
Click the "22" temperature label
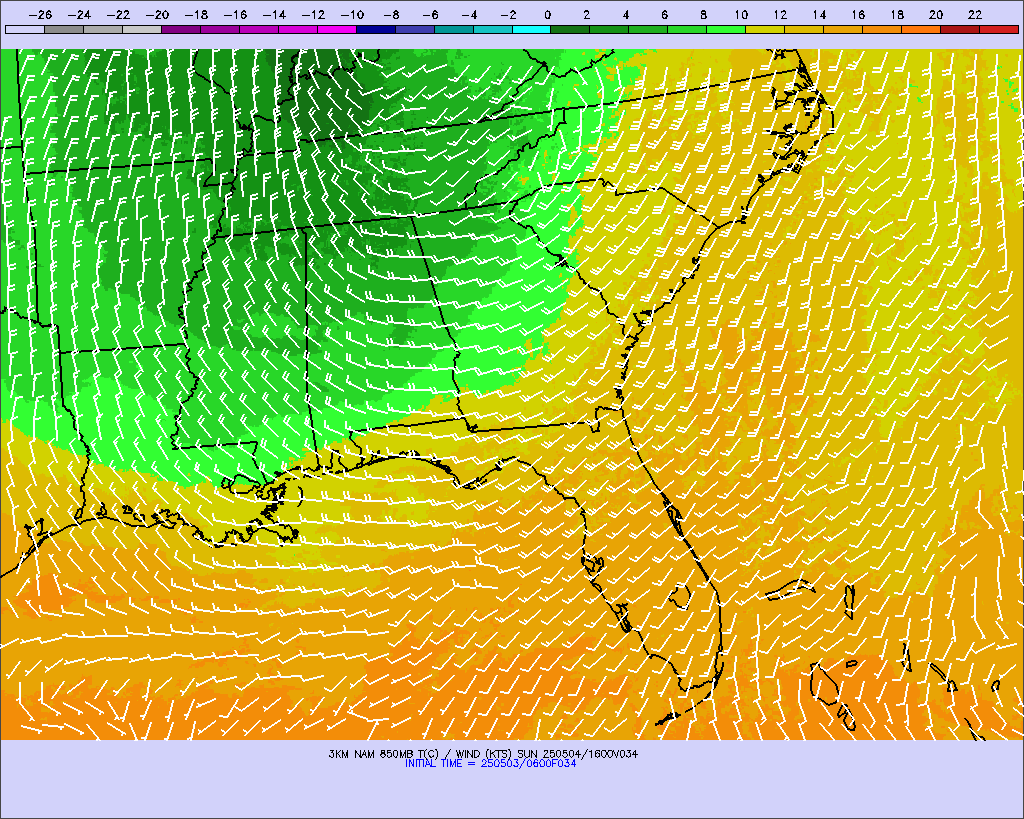[975, 14]
